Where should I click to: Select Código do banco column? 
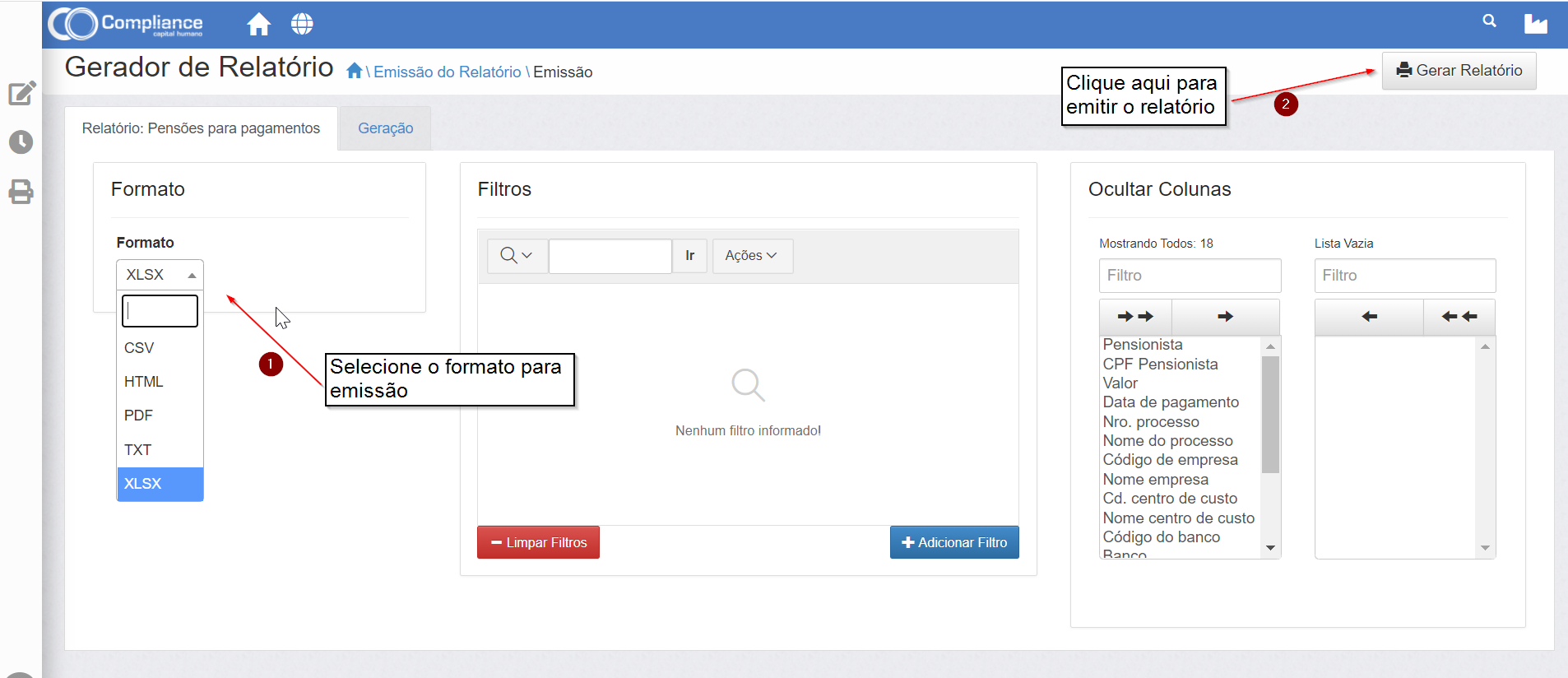(x=1162, y=537)
